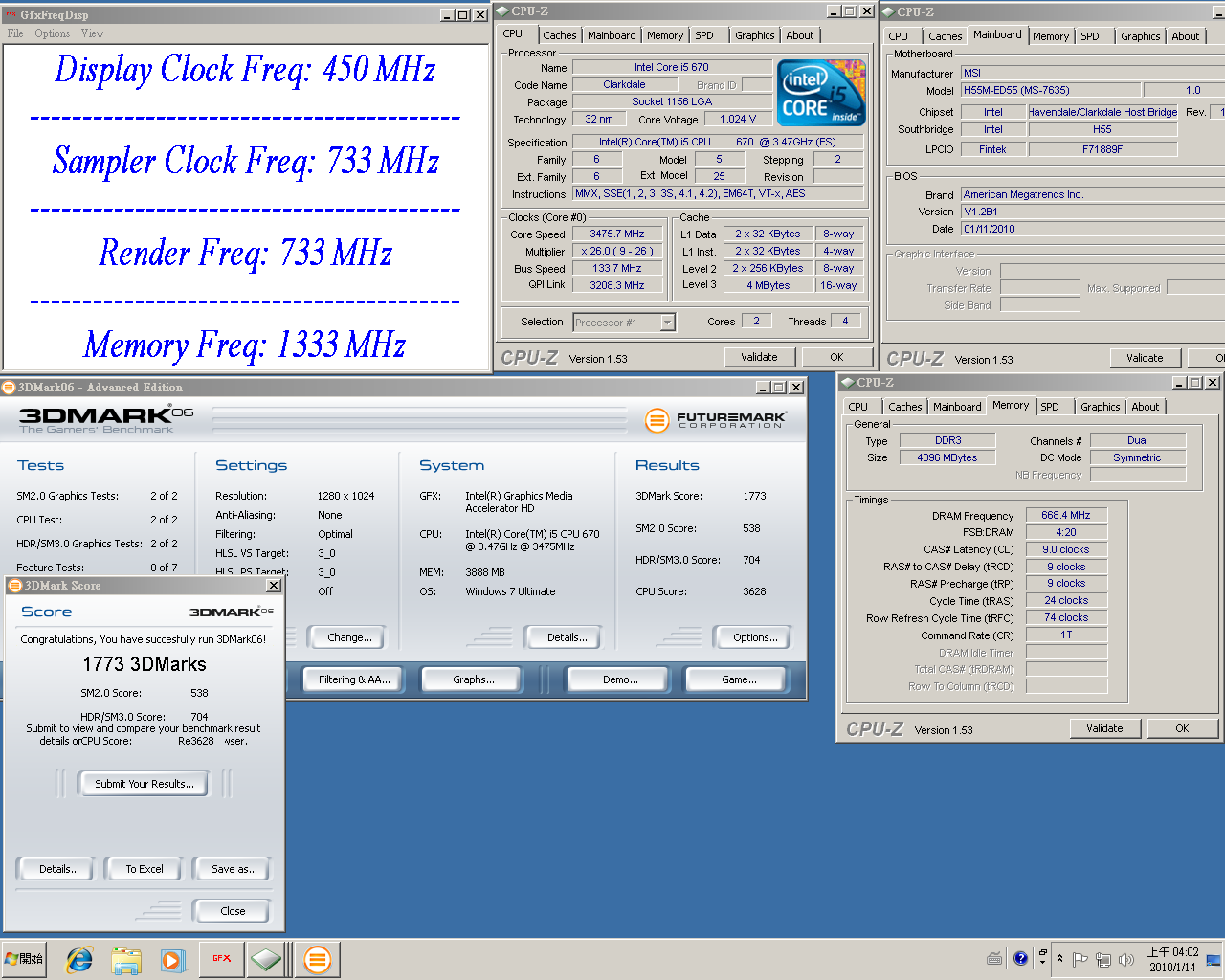
Task: Click the Display Clock Freq: 450 MHz text
Action: coord(245,69)
